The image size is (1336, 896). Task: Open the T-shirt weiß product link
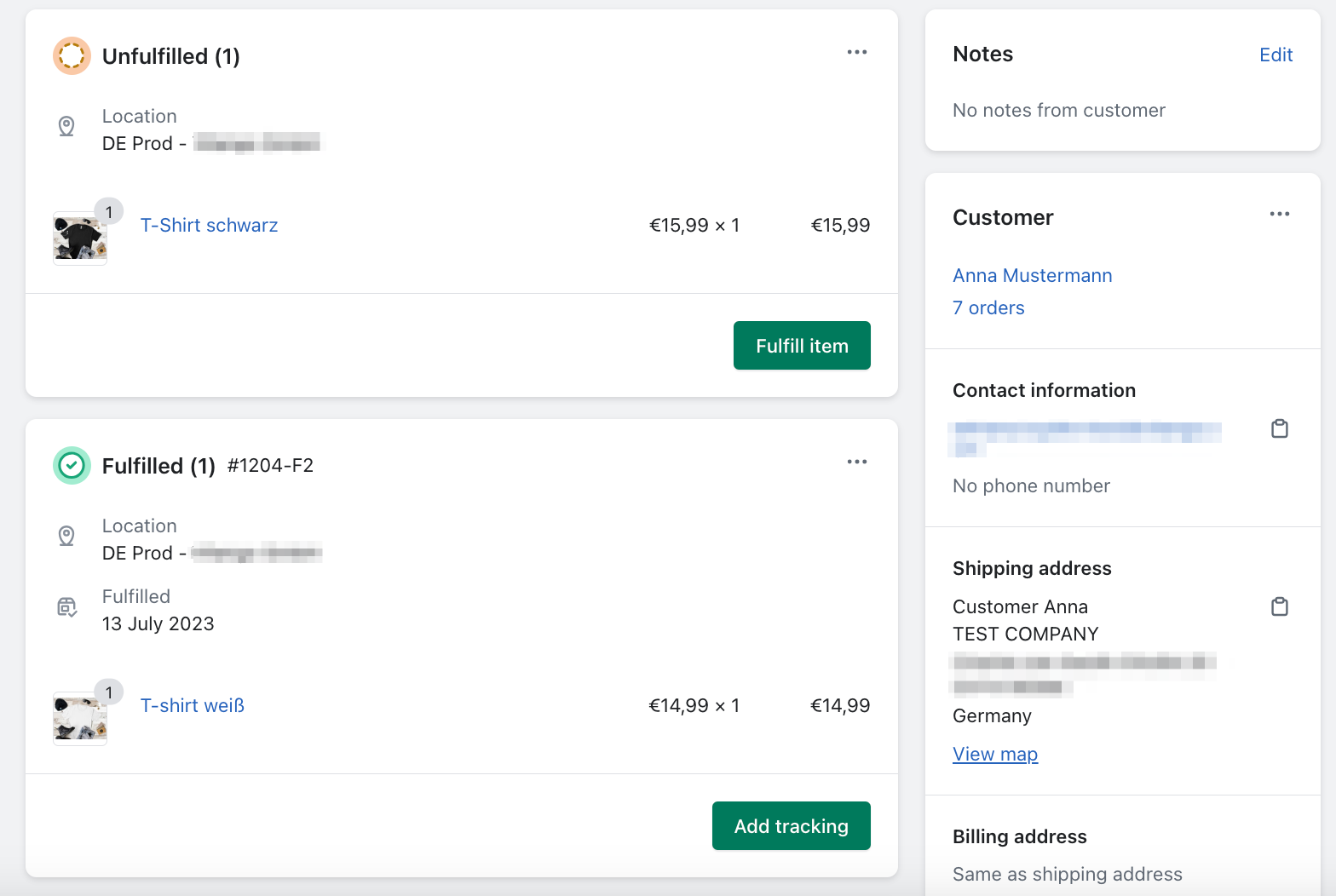click(193, 706)
